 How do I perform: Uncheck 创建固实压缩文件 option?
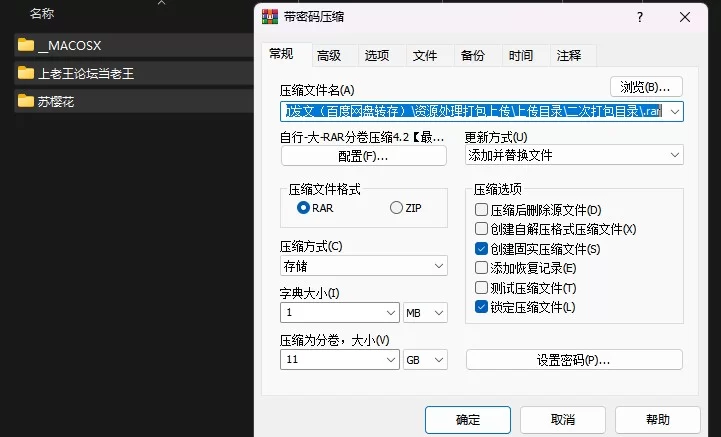(x=482, y=249)
